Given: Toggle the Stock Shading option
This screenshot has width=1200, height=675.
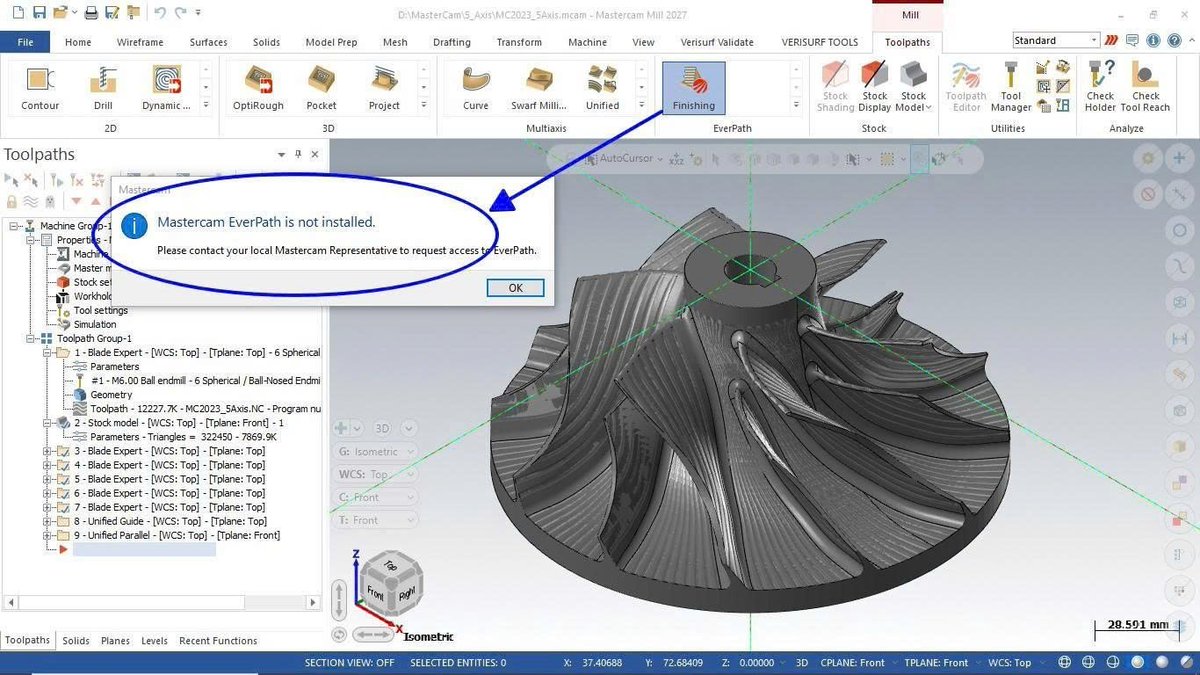Looking at the screenshot, I should pos(835,88).
